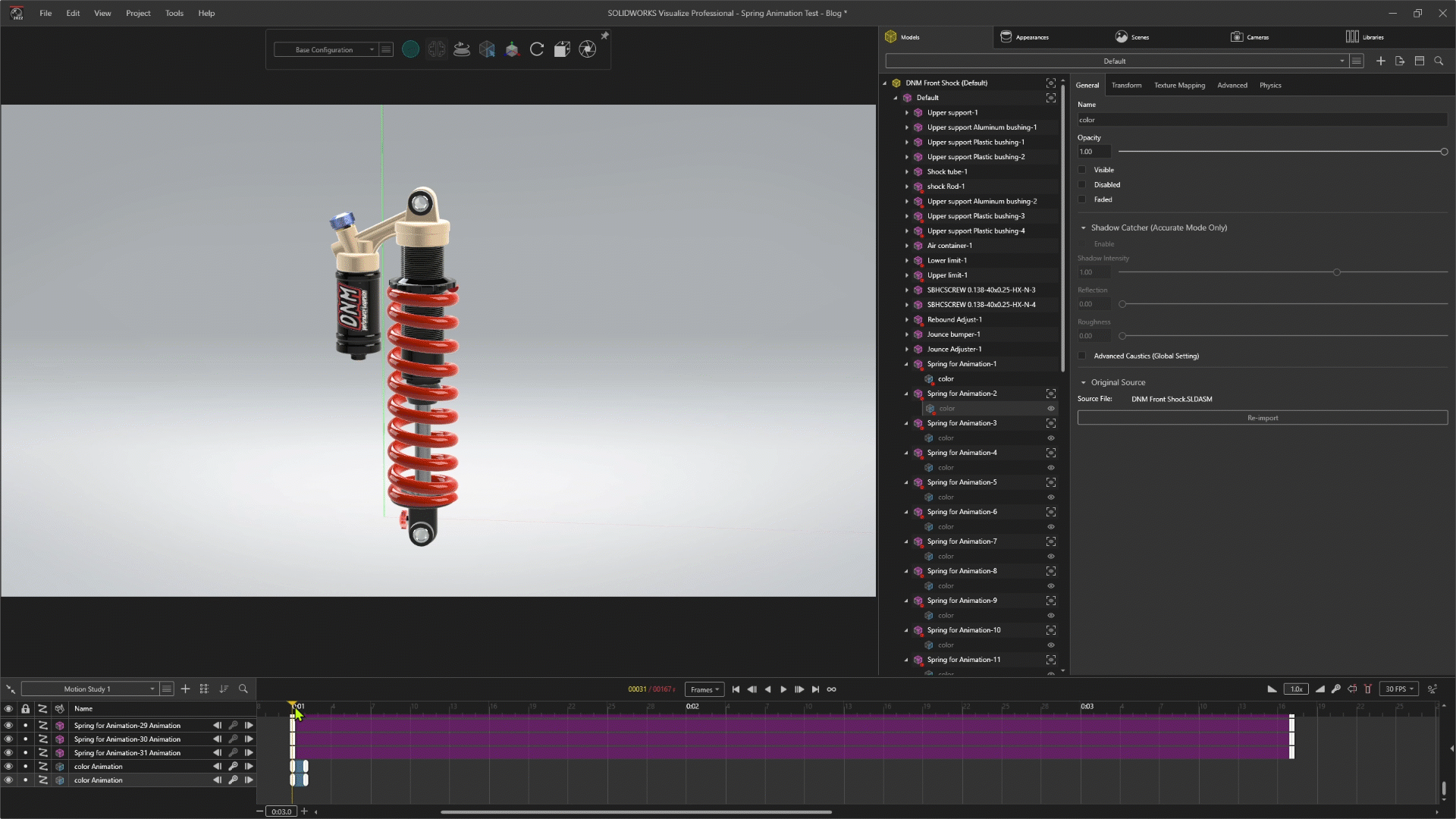Click the timeline search magnifier icon
Viewport: 1456px width, 819px height.
[x=243, y=689]
